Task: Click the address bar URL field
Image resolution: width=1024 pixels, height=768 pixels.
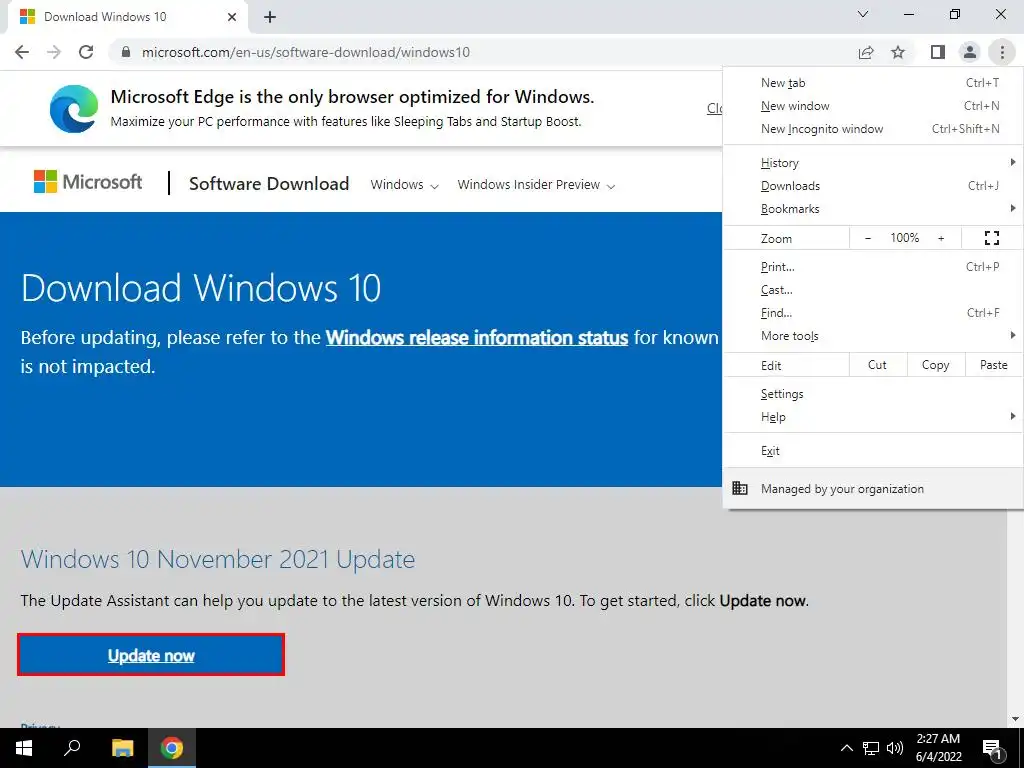Action: [x=483, y=52]
